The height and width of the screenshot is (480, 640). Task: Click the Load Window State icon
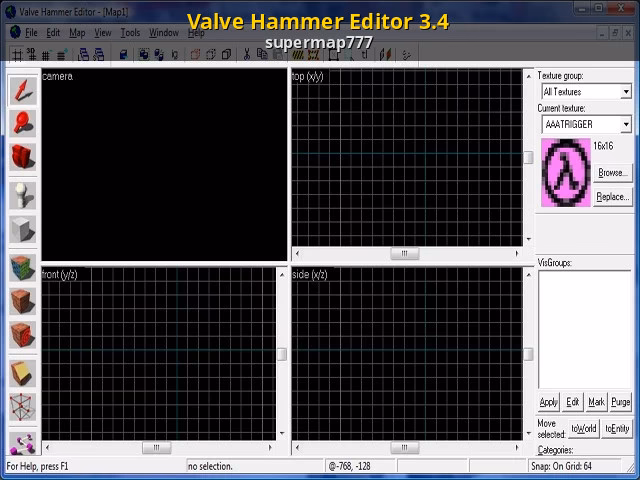tap(83, 54)
